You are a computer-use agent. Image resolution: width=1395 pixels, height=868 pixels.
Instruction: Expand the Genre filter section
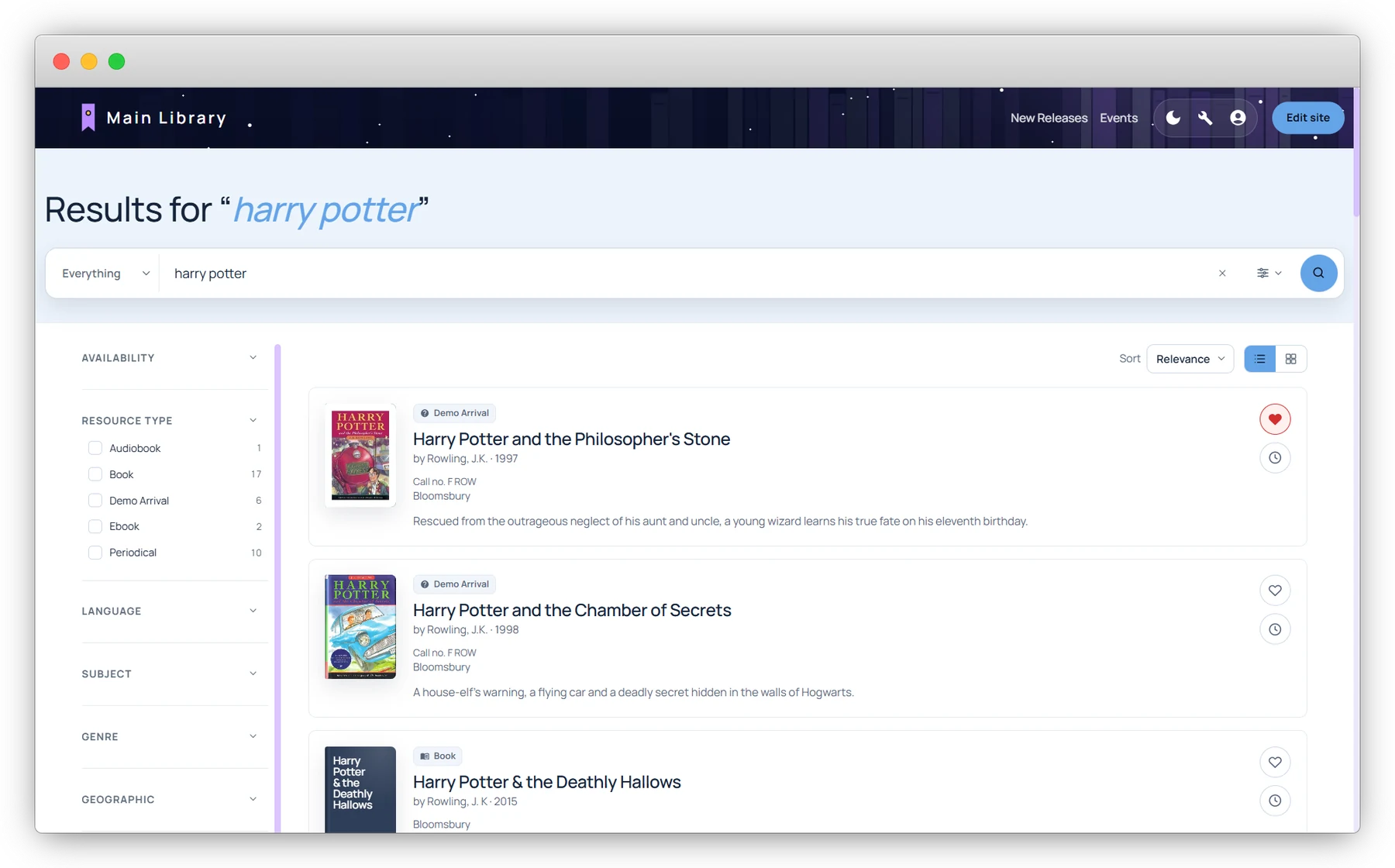pos(170,737)
